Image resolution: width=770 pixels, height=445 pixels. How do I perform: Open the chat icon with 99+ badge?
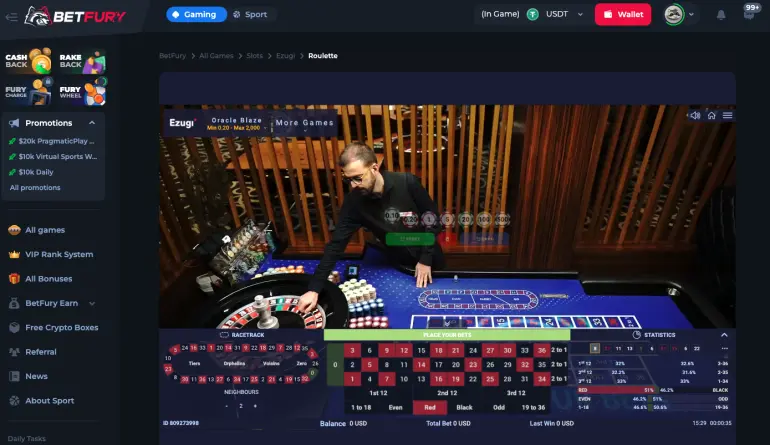click(749, 13)
